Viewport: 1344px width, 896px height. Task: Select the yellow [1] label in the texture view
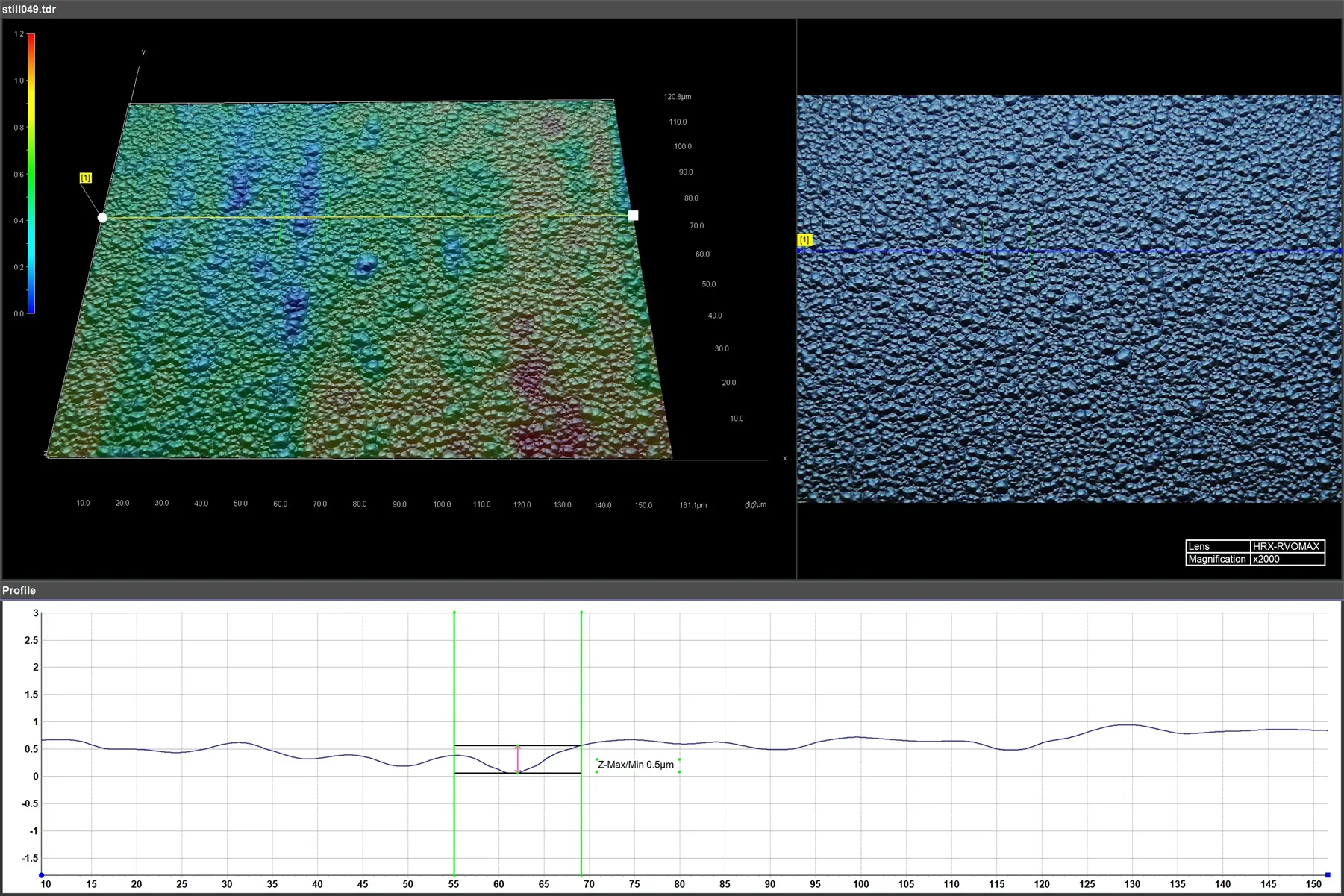click(804, 240)
